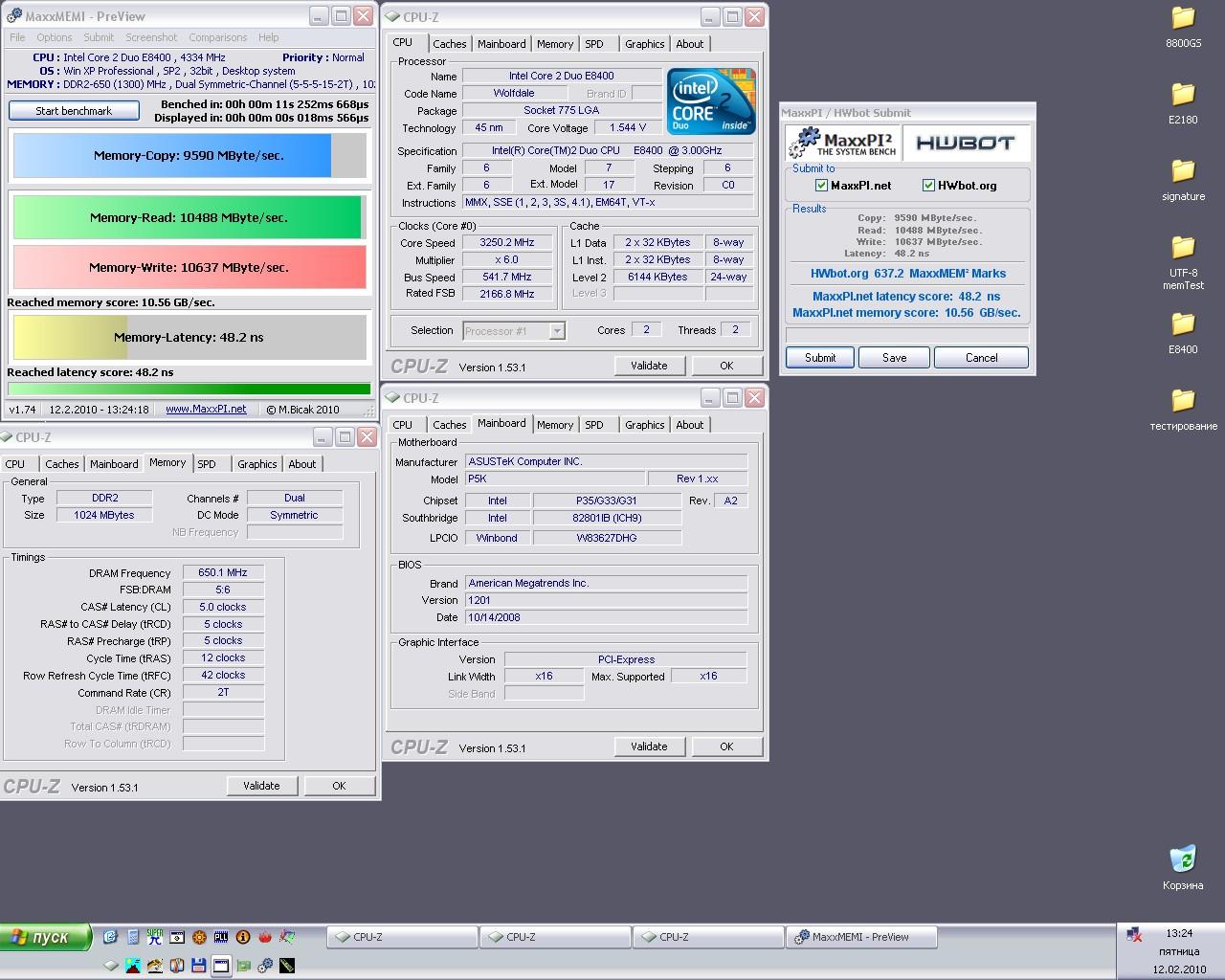This screenshot has width=1225, height=980.
Task: Click the BIOS date value 10/14/2008
Action: pyautogui.click(x=606, y=617)
